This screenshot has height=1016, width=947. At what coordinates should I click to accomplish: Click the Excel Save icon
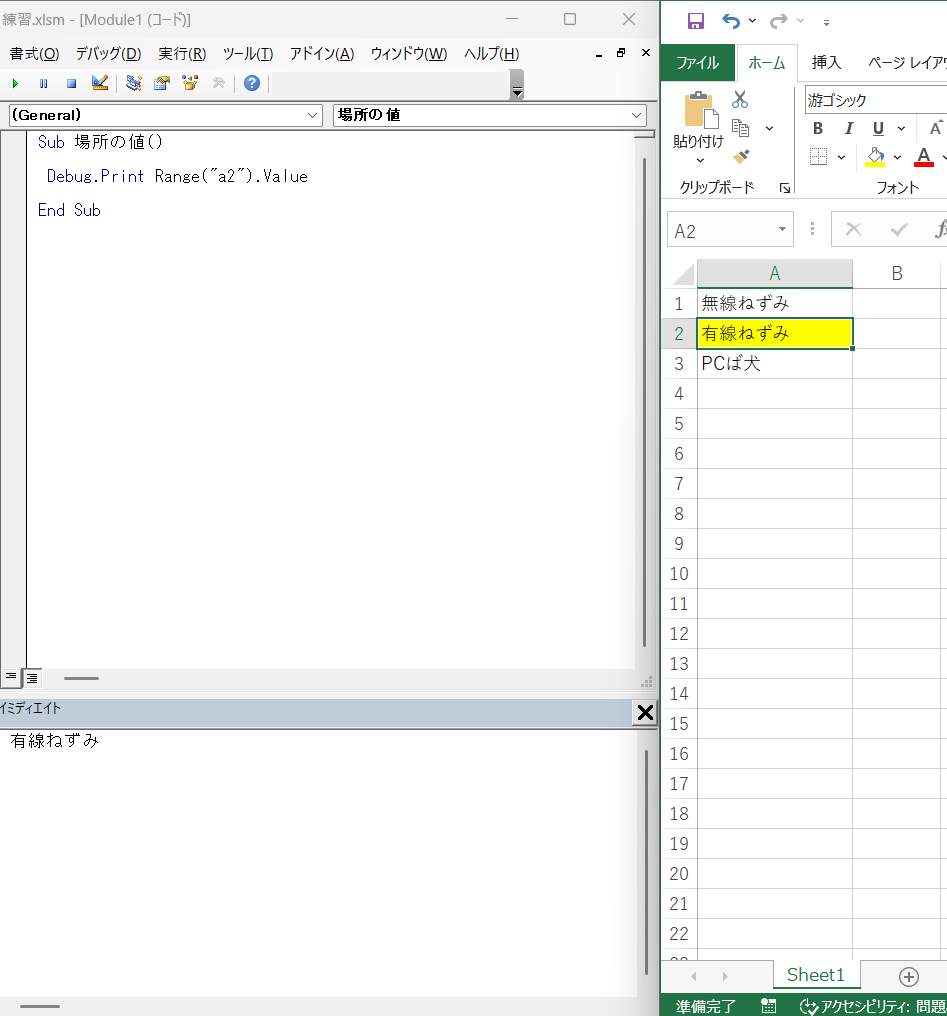(696, 21)
